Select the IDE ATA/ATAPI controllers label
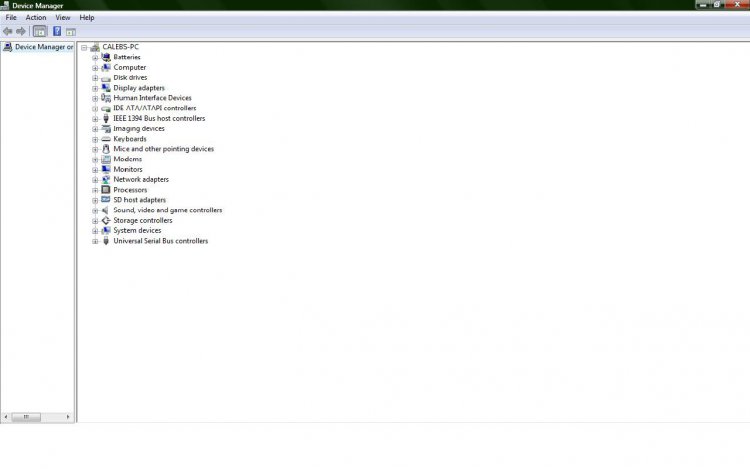 click(154, 108)
